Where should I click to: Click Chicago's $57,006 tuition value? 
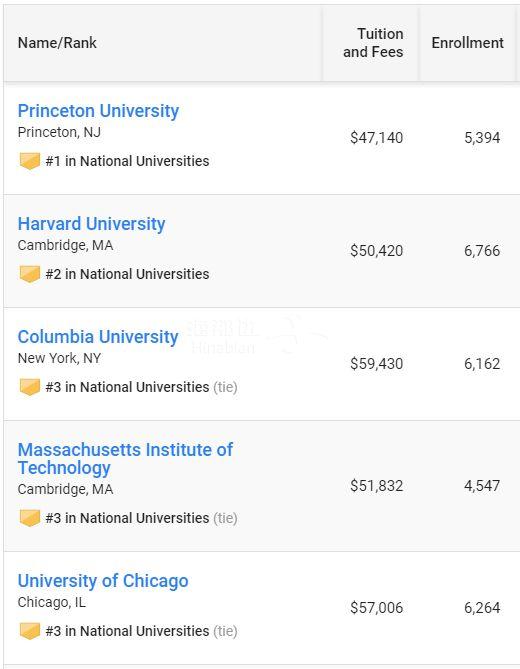coord(376,608)
